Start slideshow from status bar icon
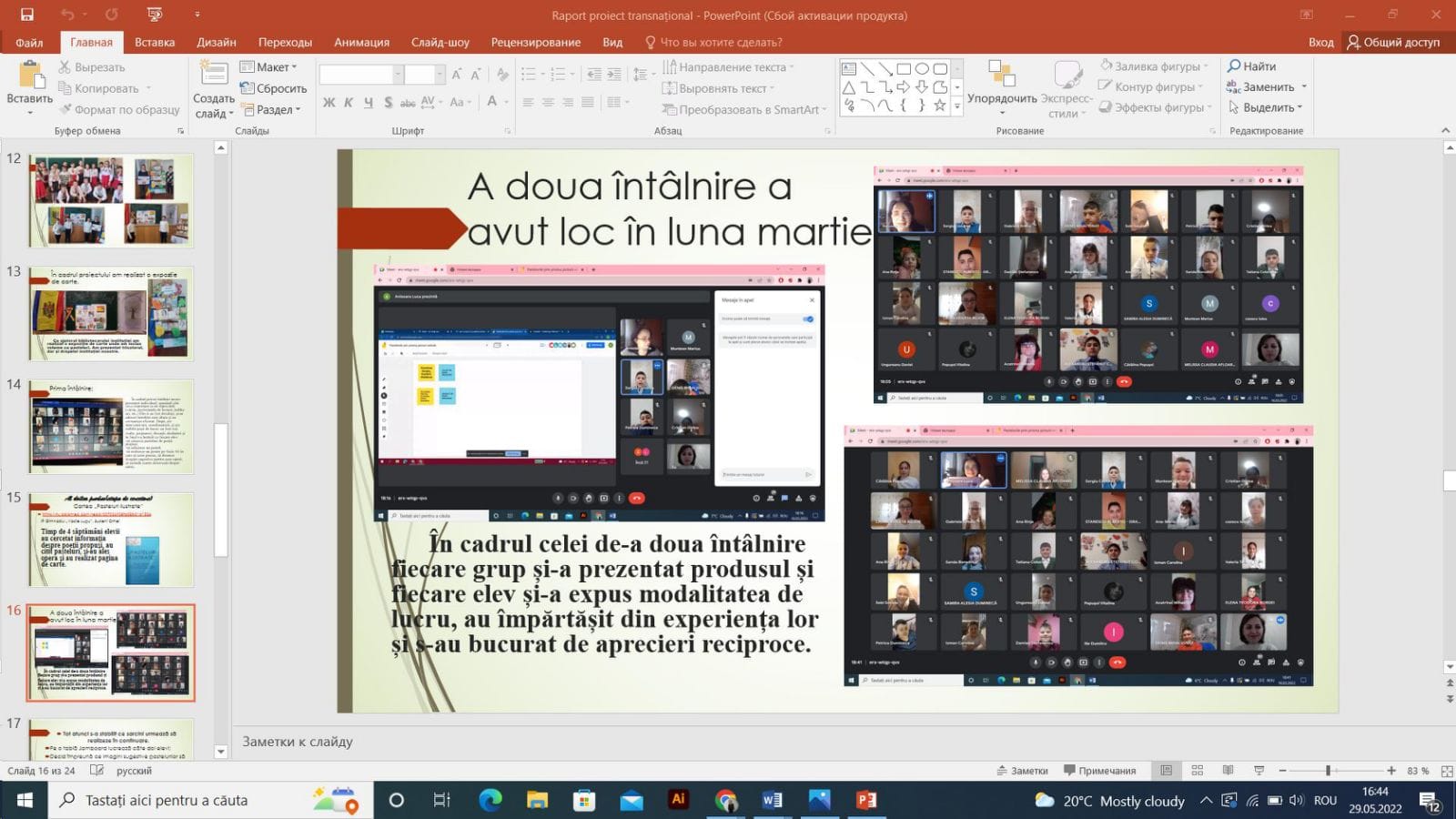The height and width of the screenshot is (819, 1456). [x=1259, y=771]
